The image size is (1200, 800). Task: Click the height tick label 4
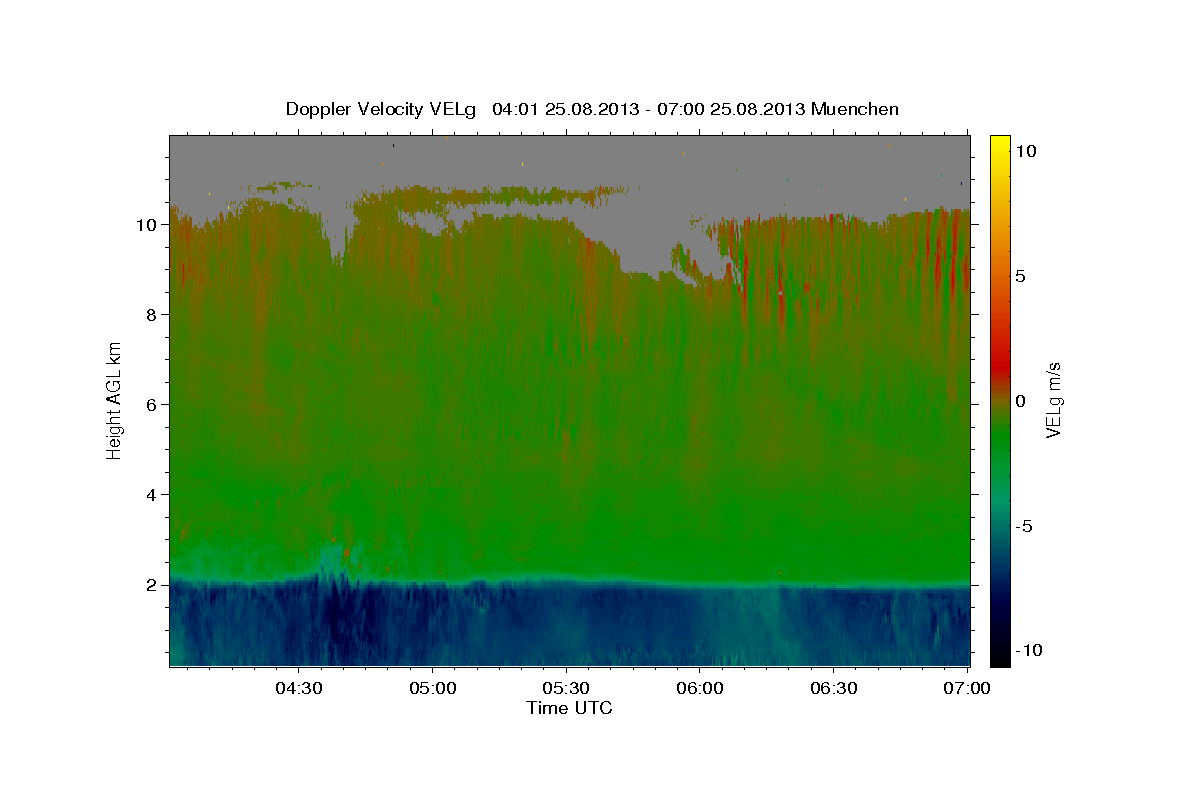152,495
